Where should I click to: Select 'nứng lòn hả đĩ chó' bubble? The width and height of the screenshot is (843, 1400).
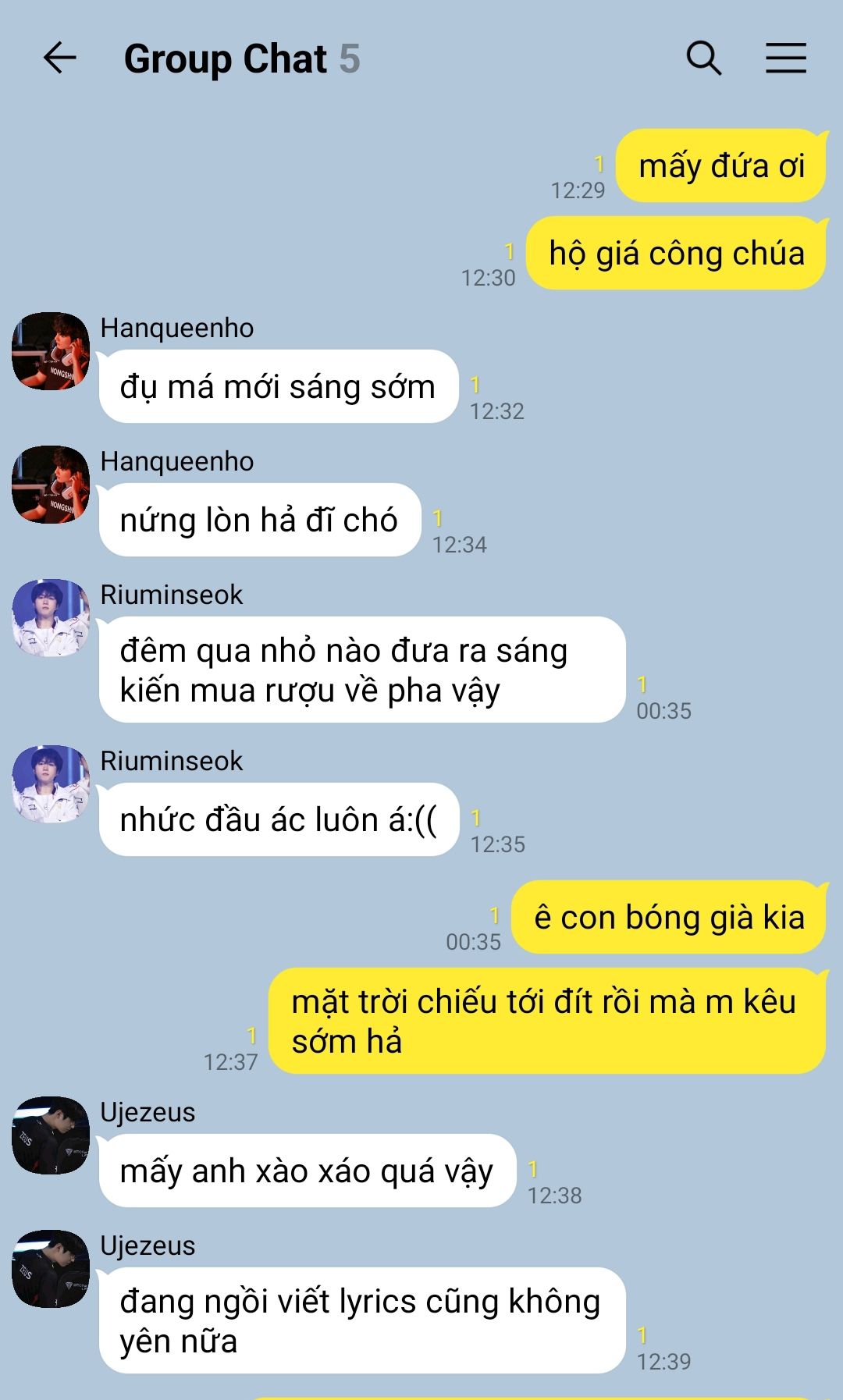point(260,520)
